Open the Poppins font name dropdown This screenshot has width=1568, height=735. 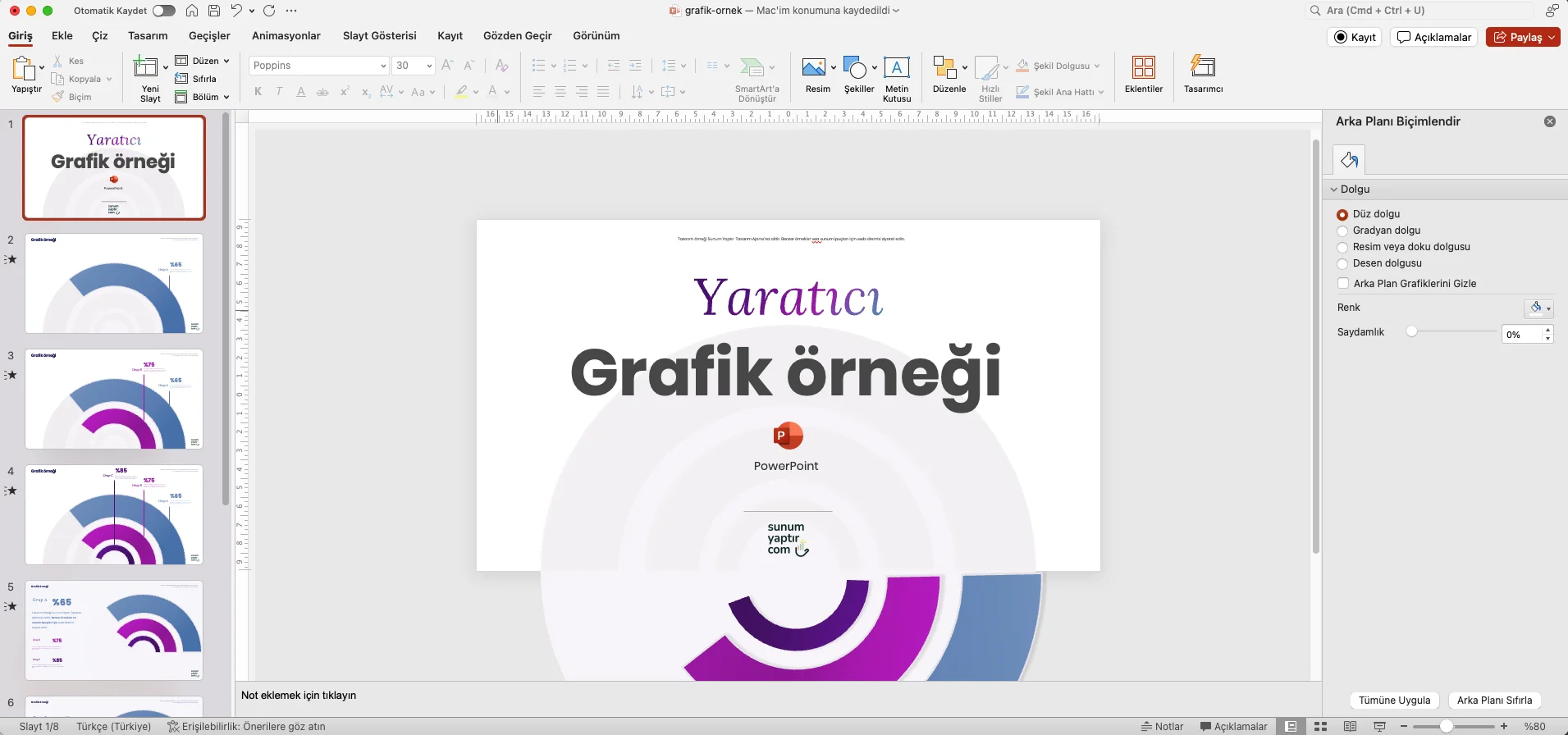[383, 66]
